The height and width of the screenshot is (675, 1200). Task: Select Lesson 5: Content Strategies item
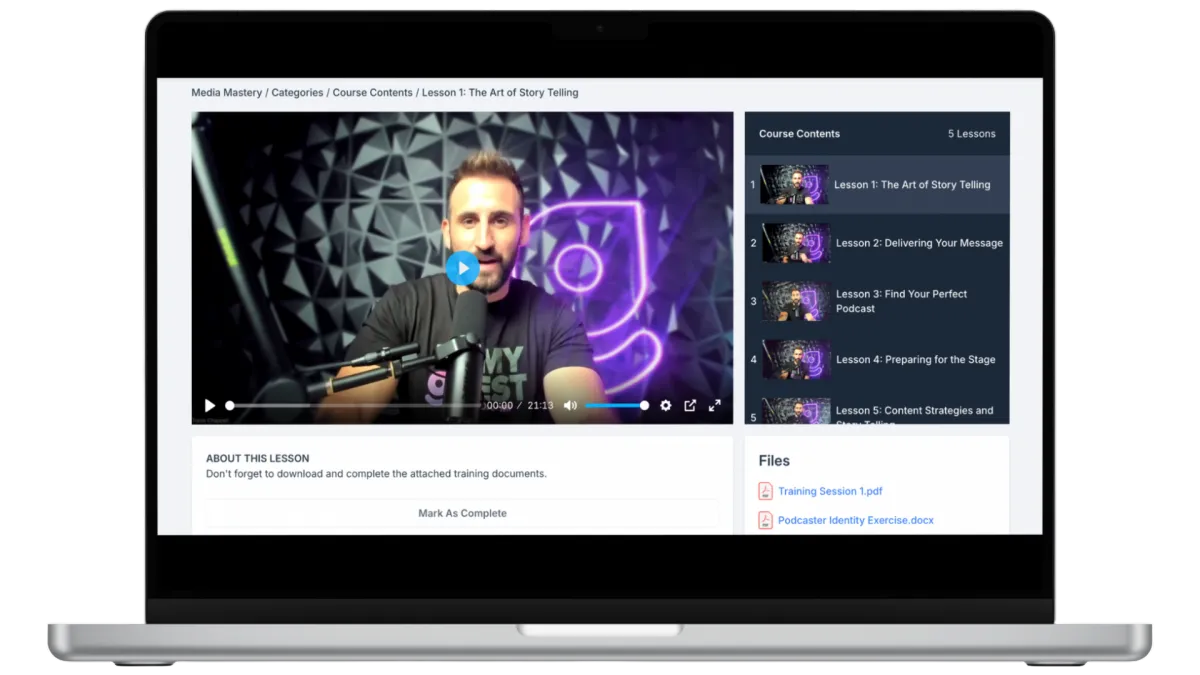[x=877, y=408]
